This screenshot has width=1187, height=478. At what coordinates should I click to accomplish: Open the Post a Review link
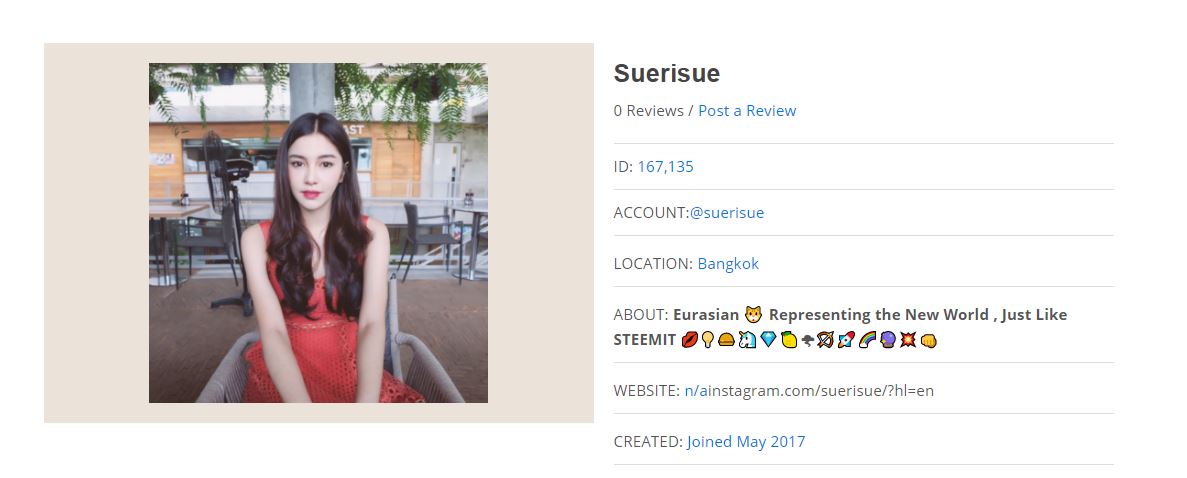pos(746,111)
